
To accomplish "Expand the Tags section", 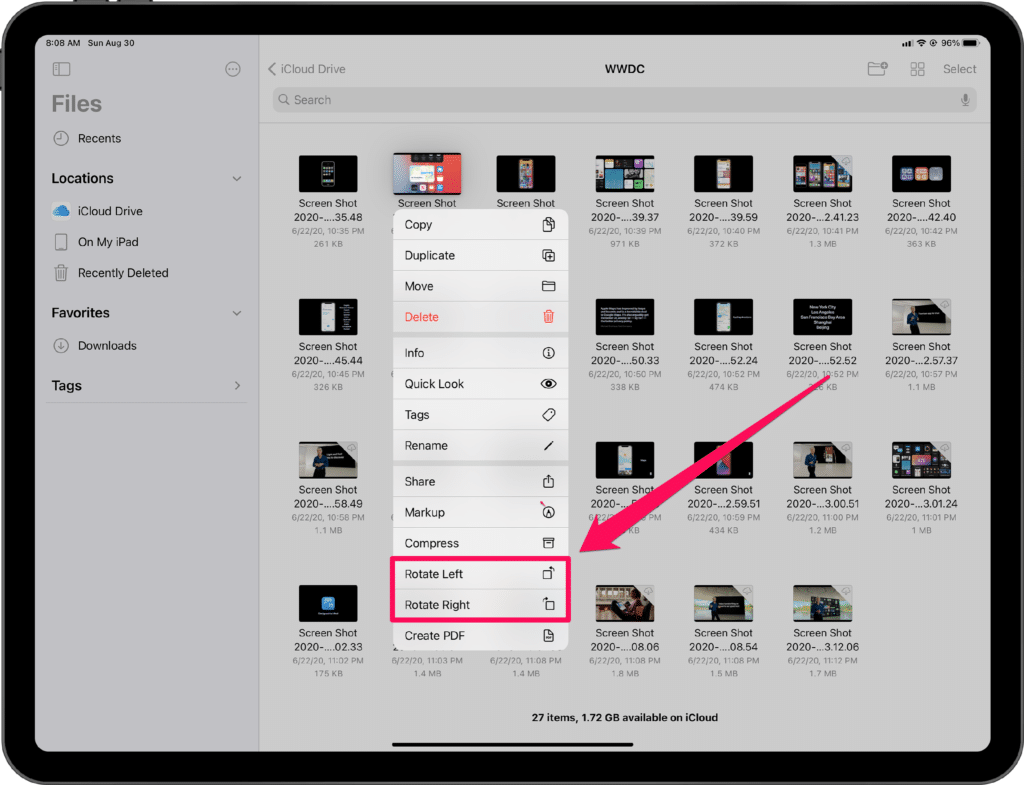I will 237,386.
